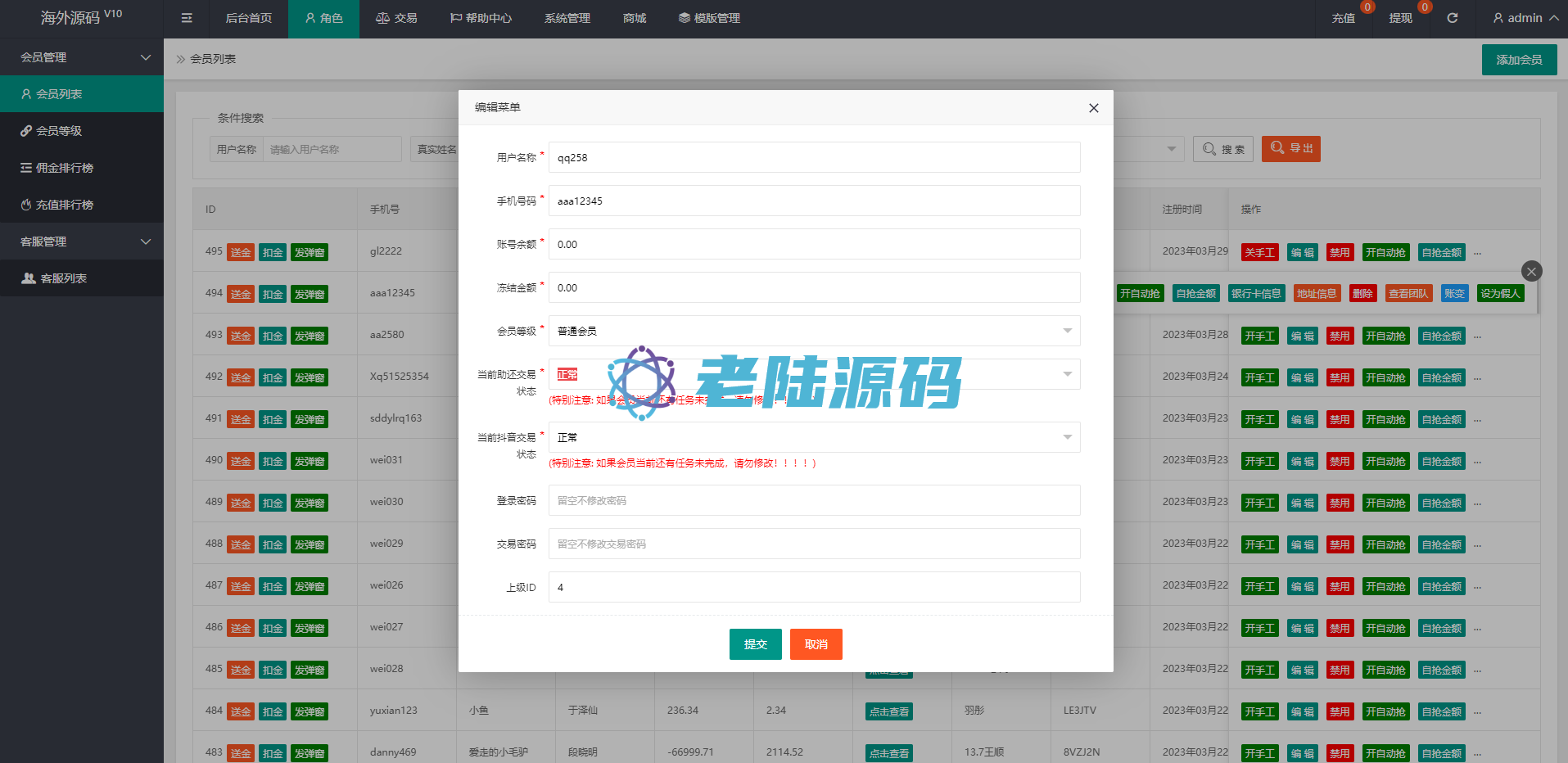Click 查看团队 in actions popup

coord(1408,293)
